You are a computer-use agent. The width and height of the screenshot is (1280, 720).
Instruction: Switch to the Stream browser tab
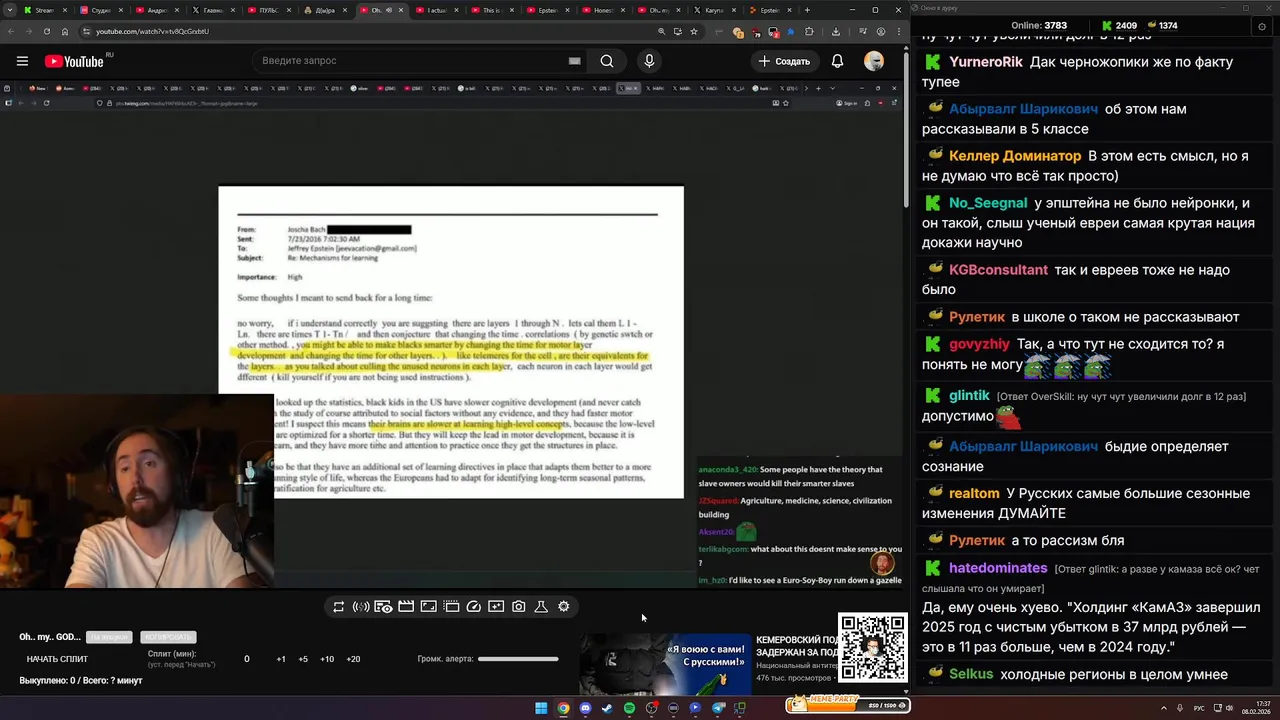44,10
